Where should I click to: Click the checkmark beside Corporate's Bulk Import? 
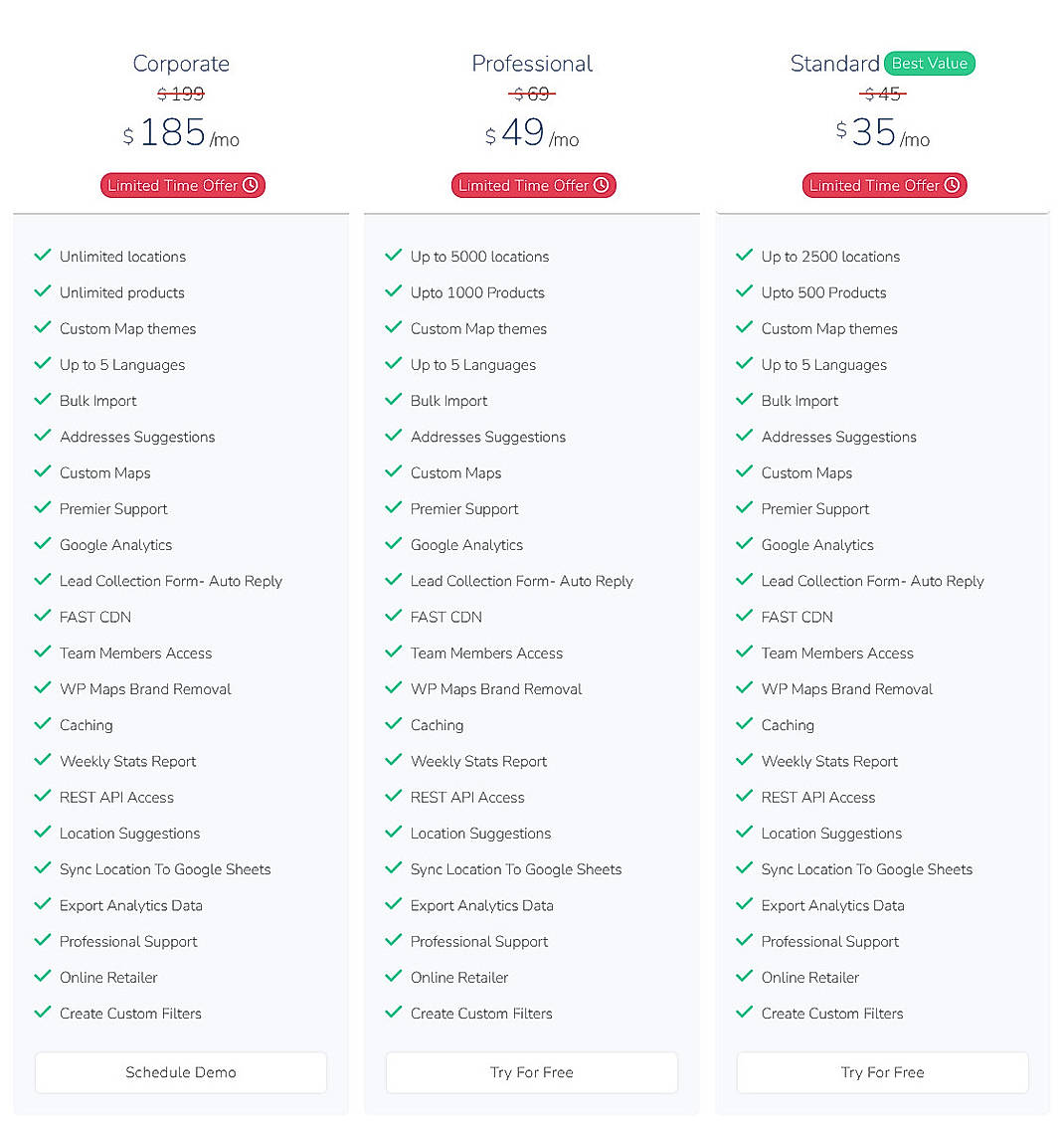click(42, 400)
